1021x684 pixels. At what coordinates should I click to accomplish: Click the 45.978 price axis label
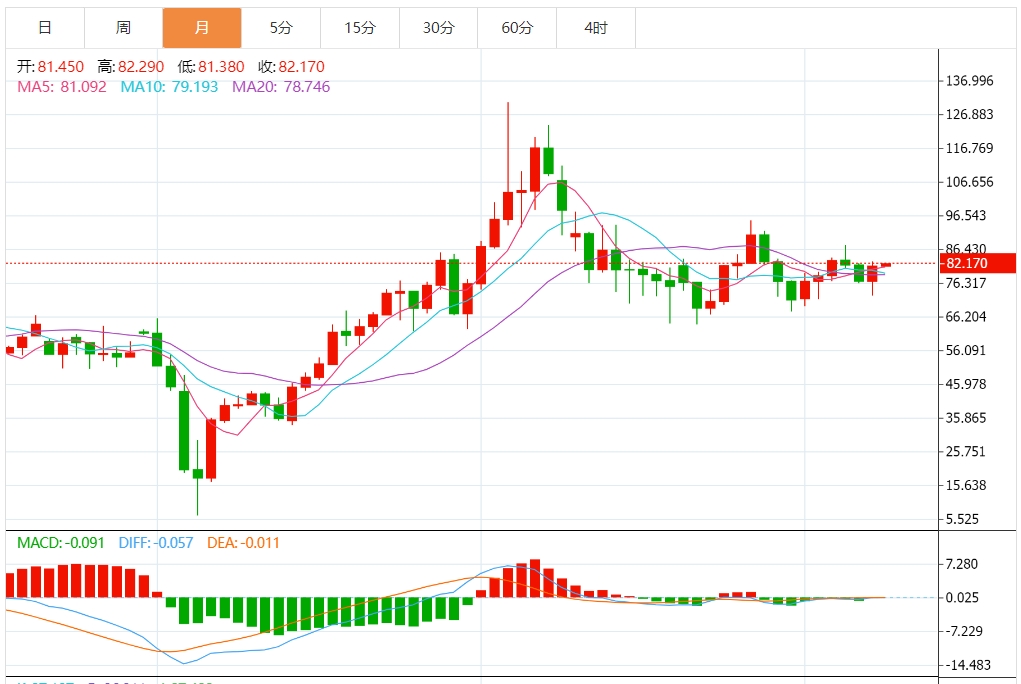(x=966, y=384)
